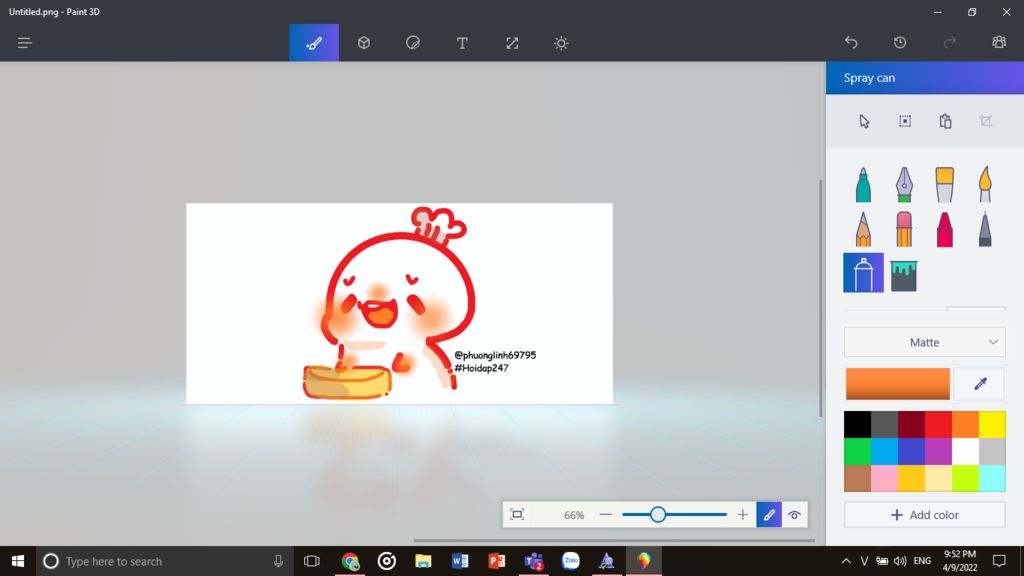Click the current orange color preview
The width and height of the screenshot is (1024, 576).
coord(897,383)
